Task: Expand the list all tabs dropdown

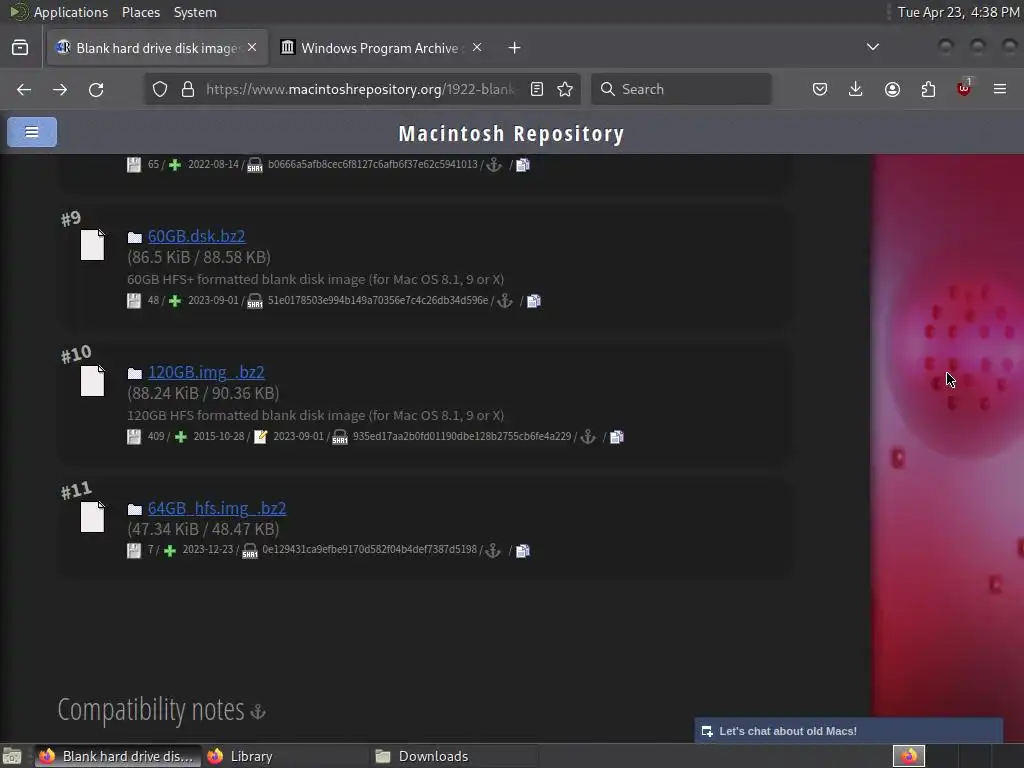Action: (872, 47)
